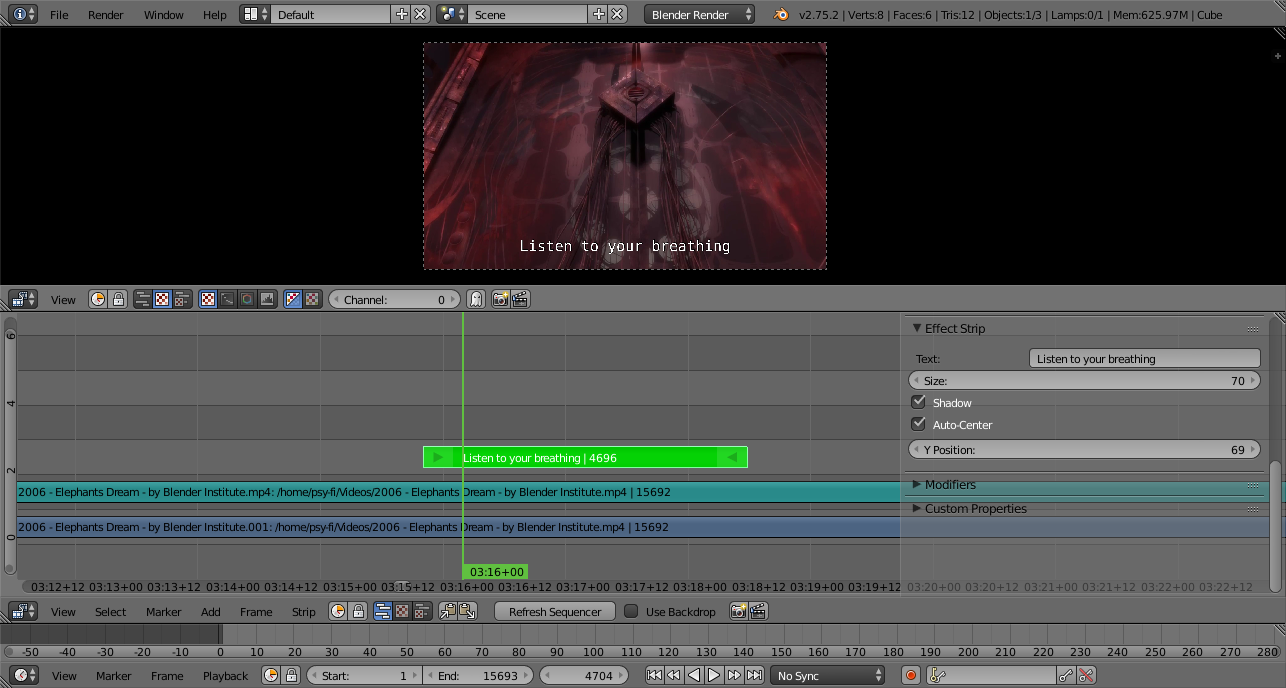This screenshot has height=688, width=1286.
Task: Toggle the ghost overlay icon
Action: pyautogui.click(x=476, y=299)
